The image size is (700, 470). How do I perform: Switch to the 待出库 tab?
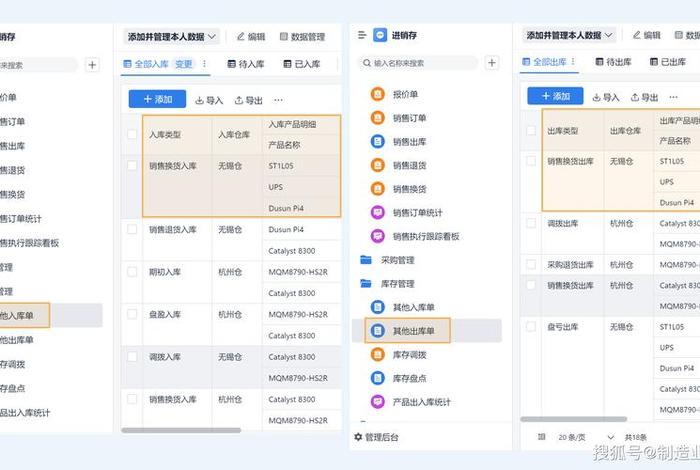pyautogui.click(x=613, y=62)
